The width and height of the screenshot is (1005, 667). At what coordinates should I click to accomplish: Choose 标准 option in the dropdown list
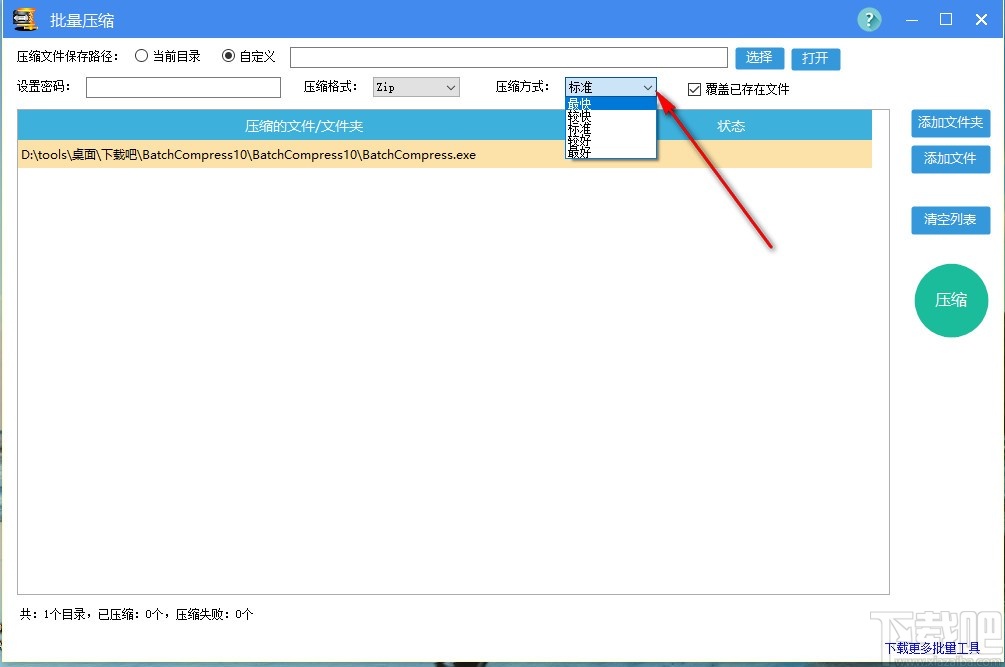point(611,128)
